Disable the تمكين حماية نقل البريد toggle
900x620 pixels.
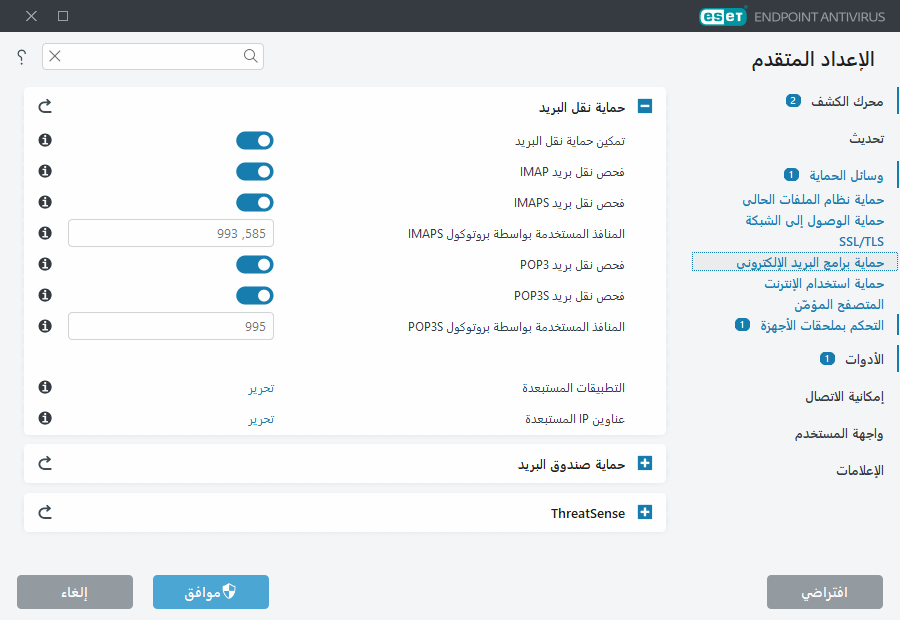(255, 140)
